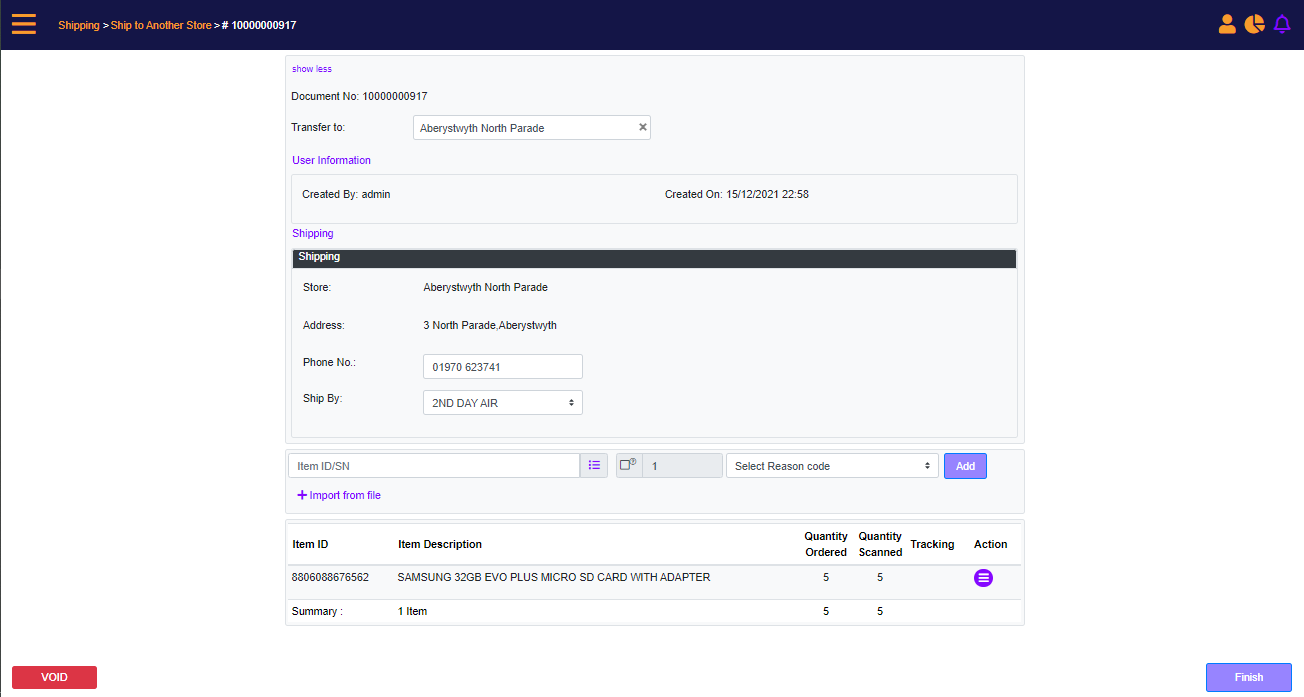
Task: Click the Quantity Scanned column header
Action: click(880, 544)
